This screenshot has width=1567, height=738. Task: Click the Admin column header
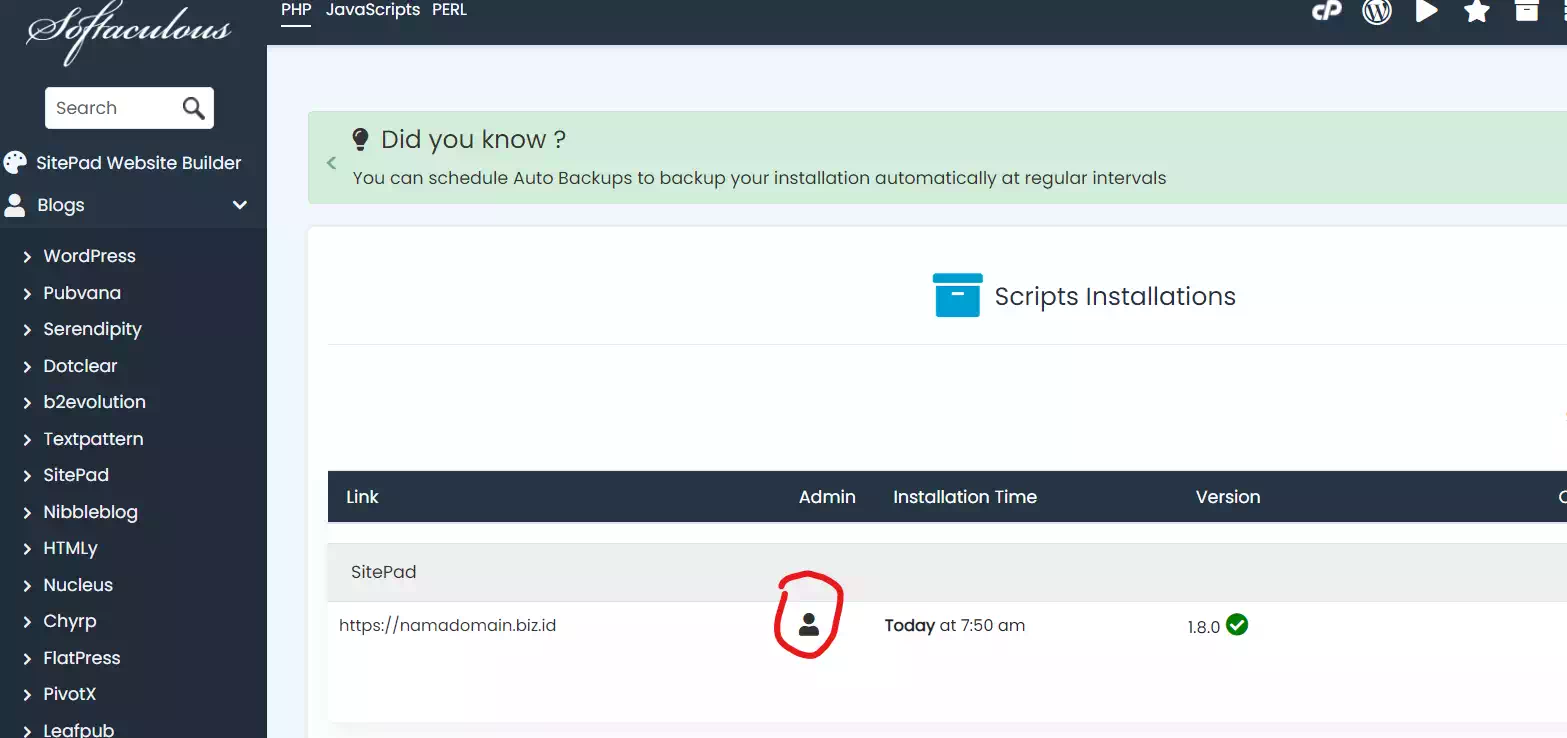coord(827,497)
